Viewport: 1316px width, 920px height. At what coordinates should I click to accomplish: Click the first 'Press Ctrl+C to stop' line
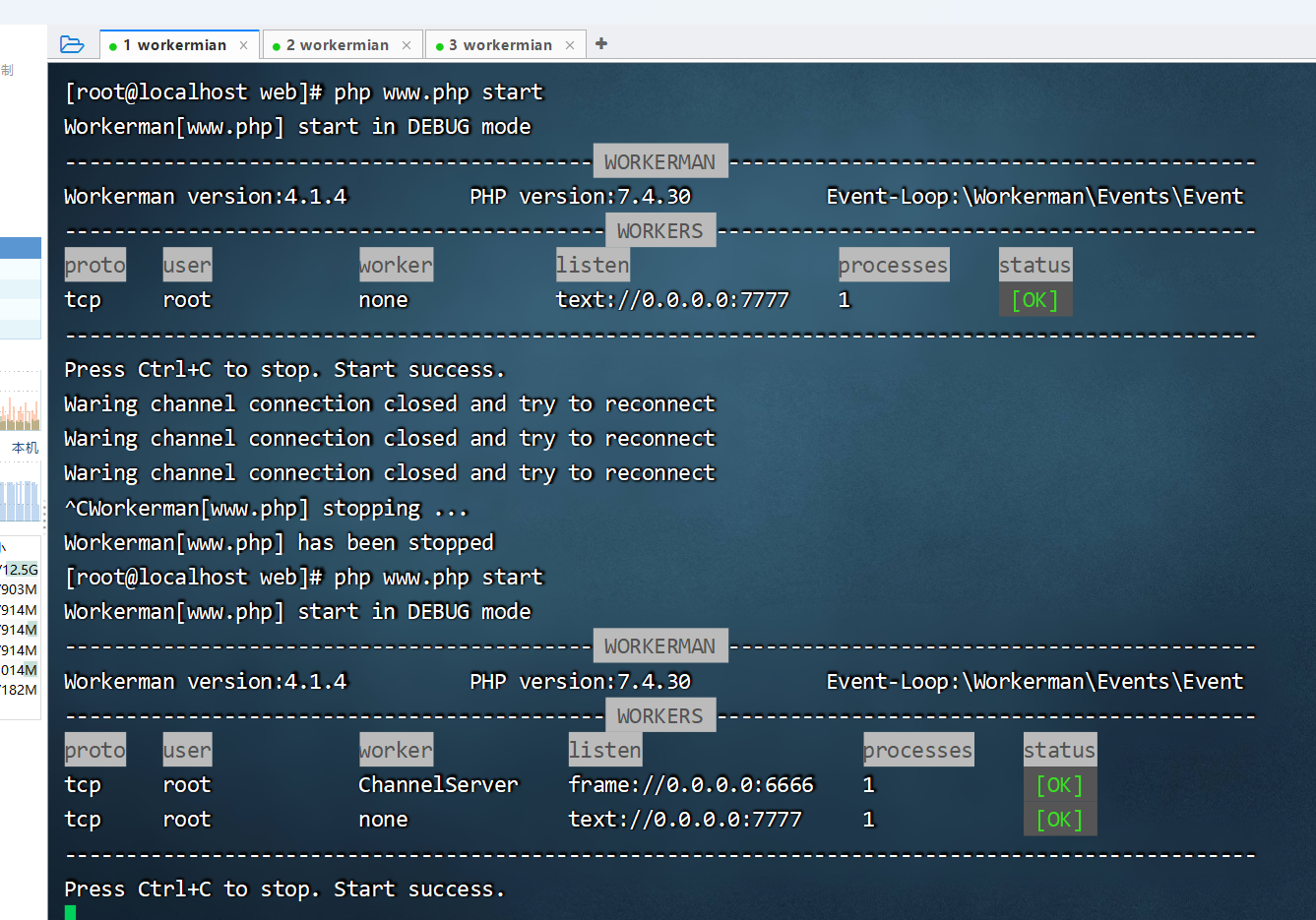click(x=284, y=370)
